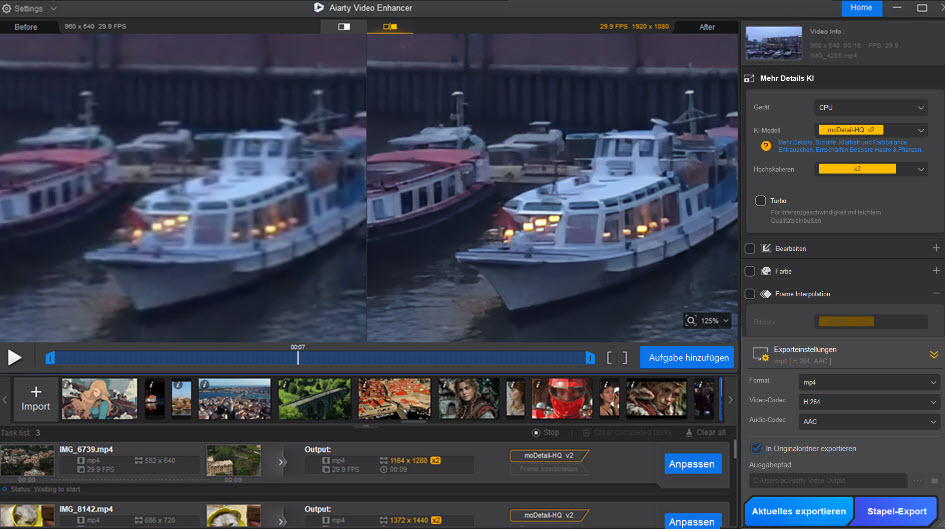
Task: Click the KI-Modell help question icon
Action: click(766, 146)
